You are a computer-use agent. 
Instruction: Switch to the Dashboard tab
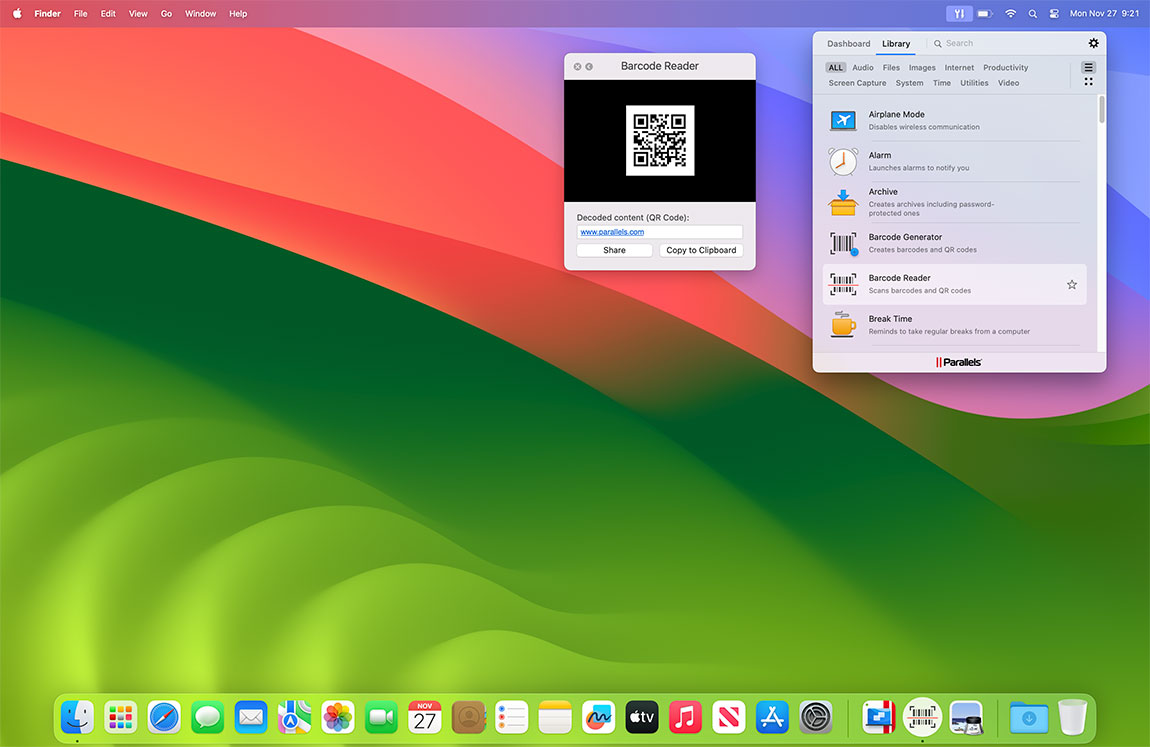click(848, 43)
